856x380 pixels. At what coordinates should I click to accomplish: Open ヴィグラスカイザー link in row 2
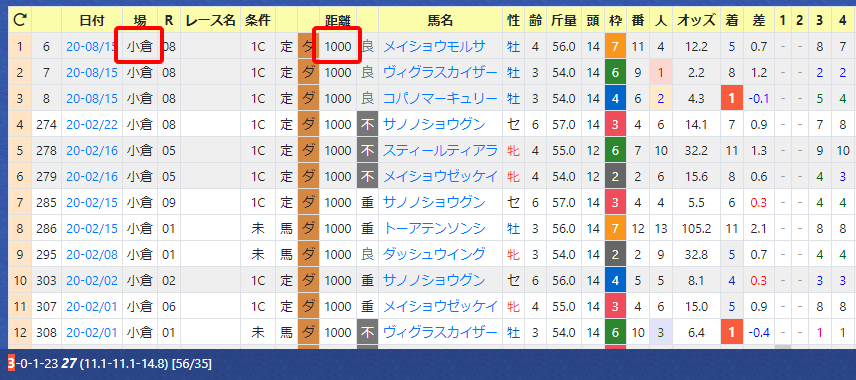pyautogui.click(x=441, y=72)
